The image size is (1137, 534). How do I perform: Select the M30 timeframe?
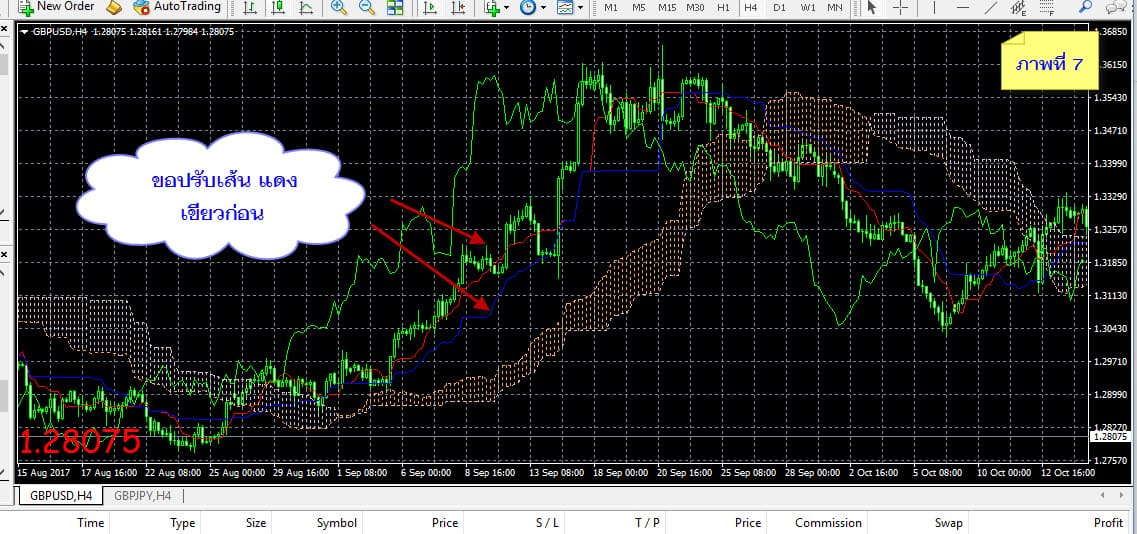[x=695, y=7]
